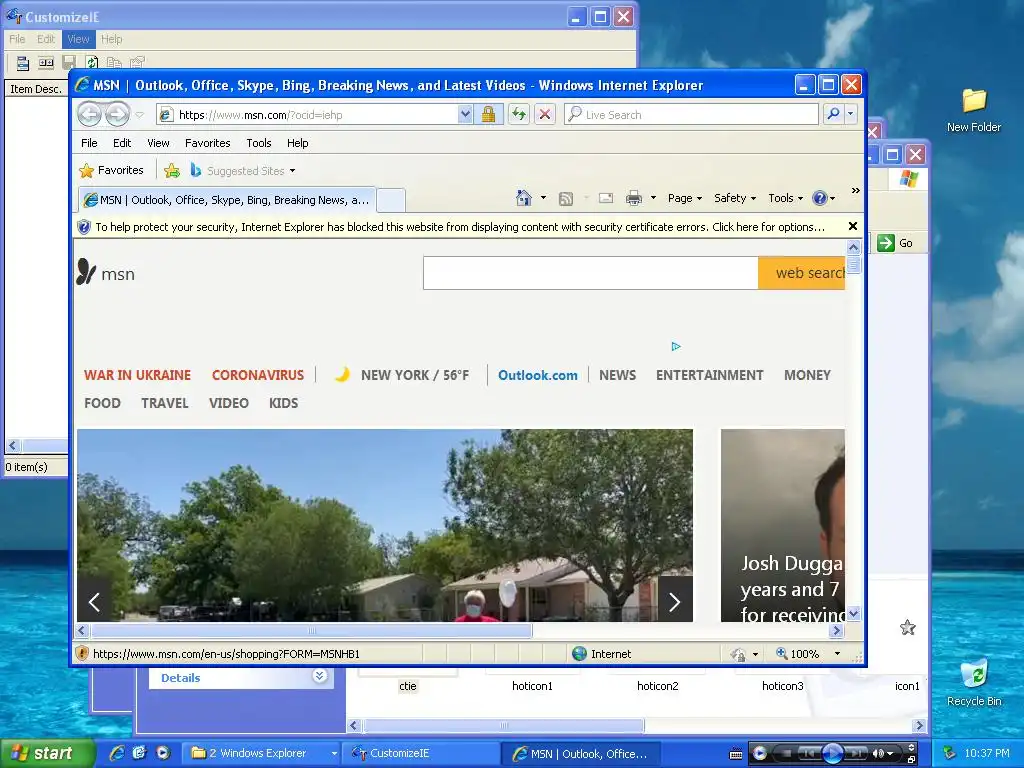Image resolution: width=1024 pixels, height=768 pixels.
Task: Open command bar Tools dropdown
Action: coord(786,198)
